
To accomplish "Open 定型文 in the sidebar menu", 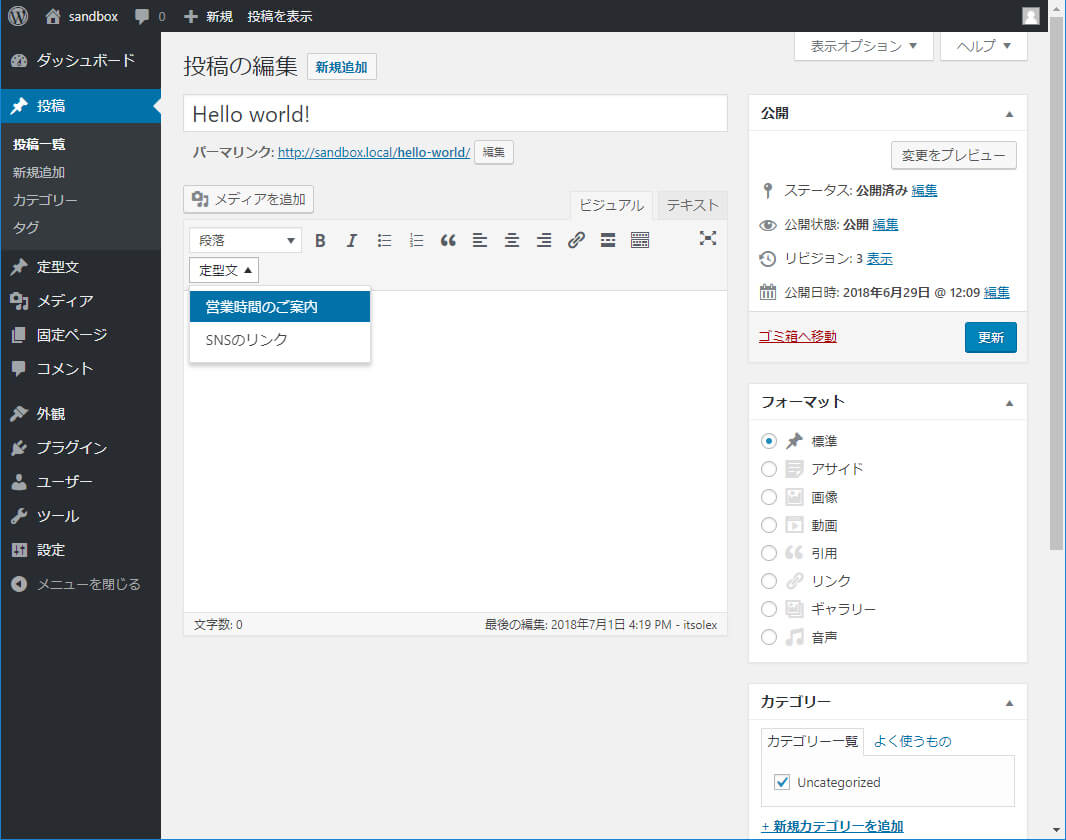I will [x=80, y=267].
